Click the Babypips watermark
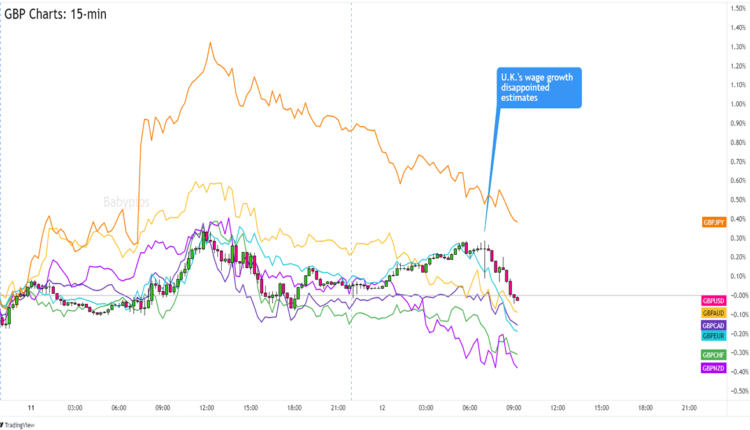The image size is (750, 430). click(127, 202)
